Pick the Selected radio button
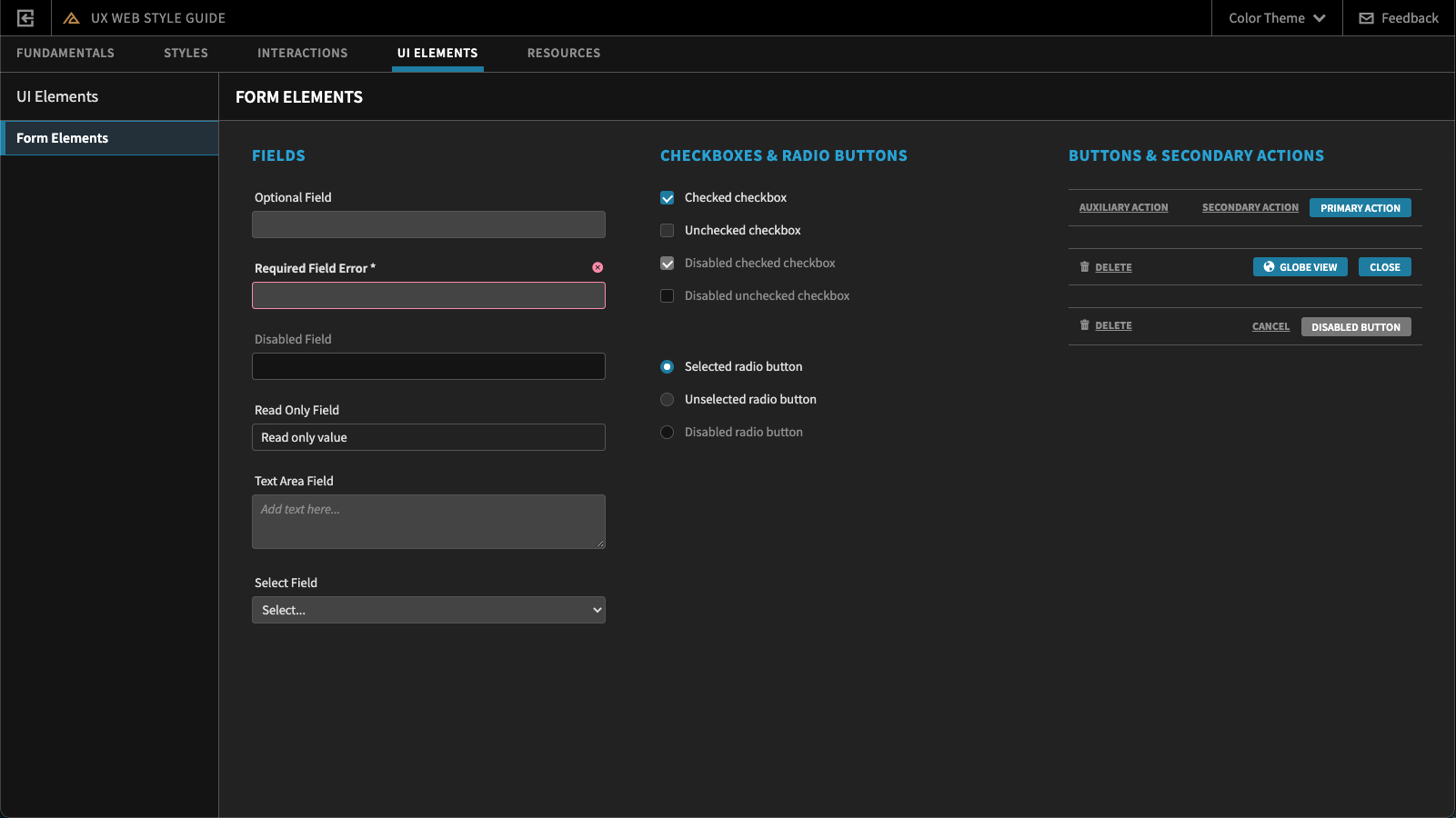The width and height of the screenshot is (1456, 818). (668, 367)
